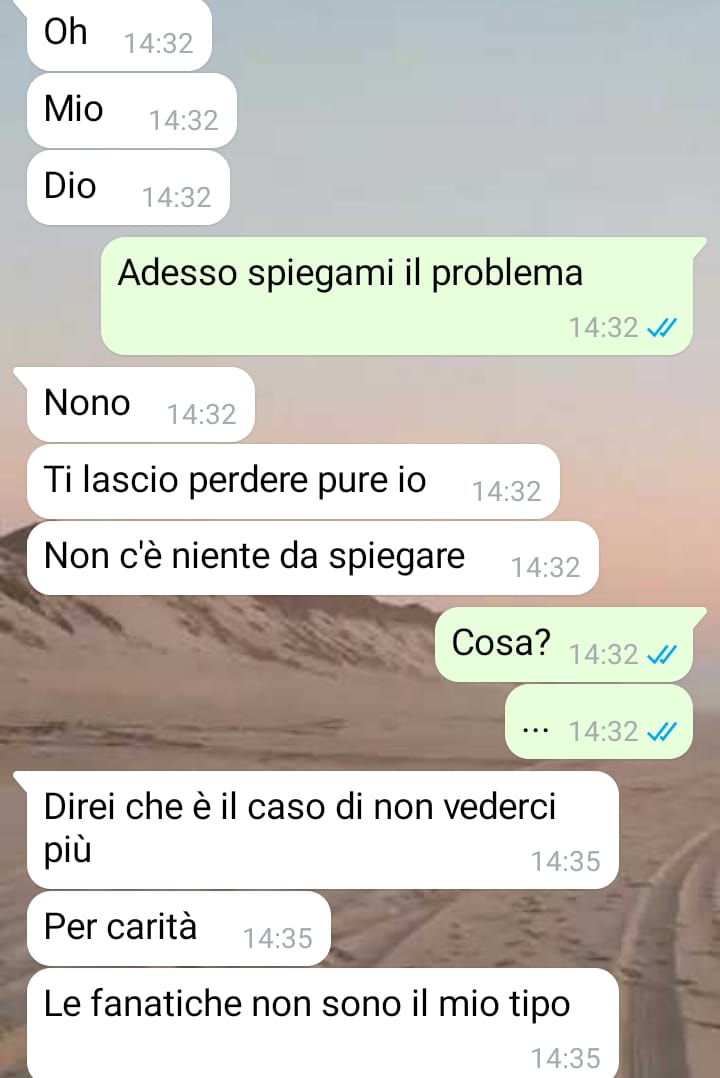Tap the 'Per carità' message bubble
The width and height of the screenshot is (720, 1078).
178,929
